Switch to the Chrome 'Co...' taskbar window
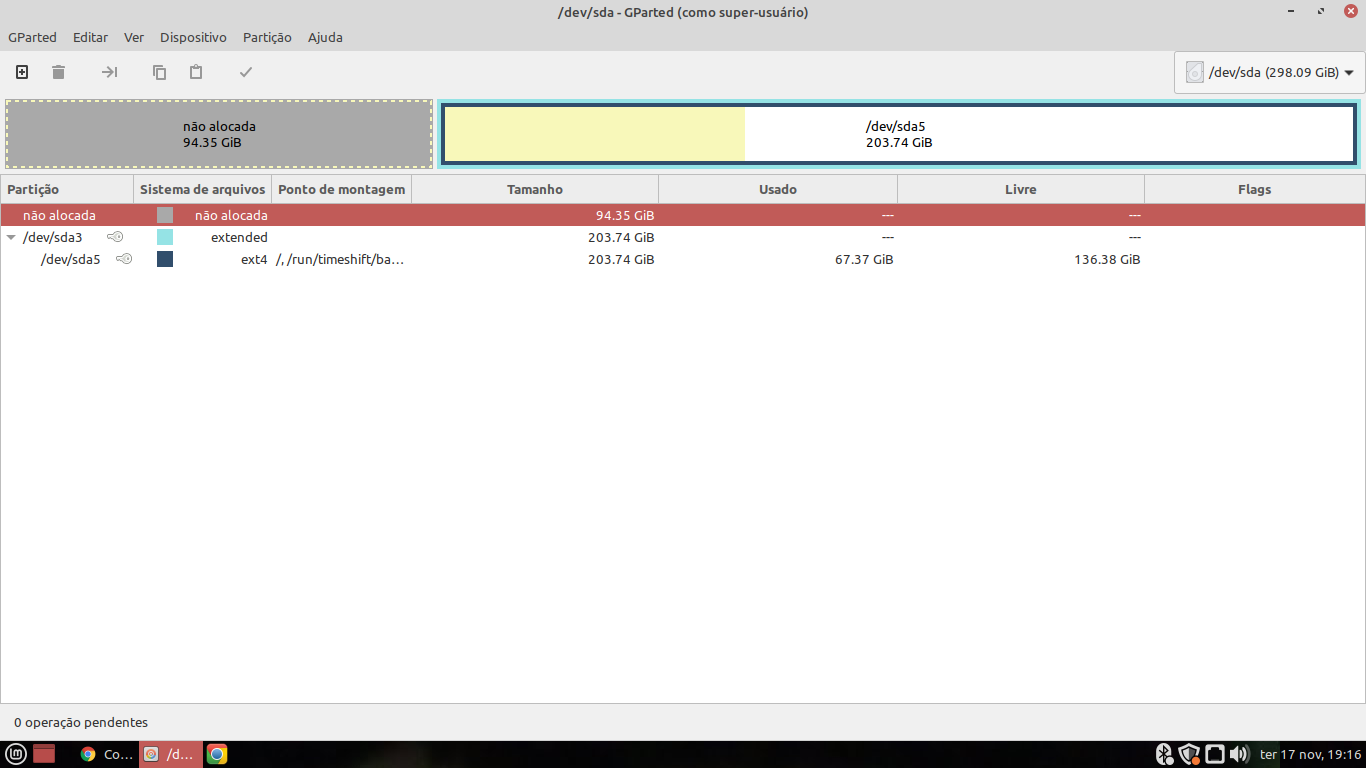The height and width of the screenshot is (768, 1366). (106, 754)
